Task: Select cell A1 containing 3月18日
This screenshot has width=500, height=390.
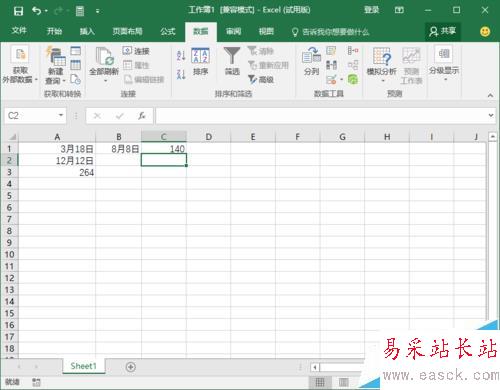Action: tap(57, 149)
